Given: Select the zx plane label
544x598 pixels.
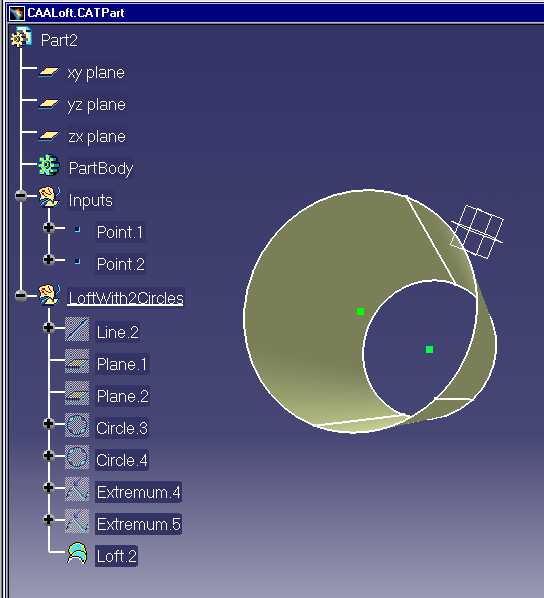Looking at the screenshot, I should point(97,137).
